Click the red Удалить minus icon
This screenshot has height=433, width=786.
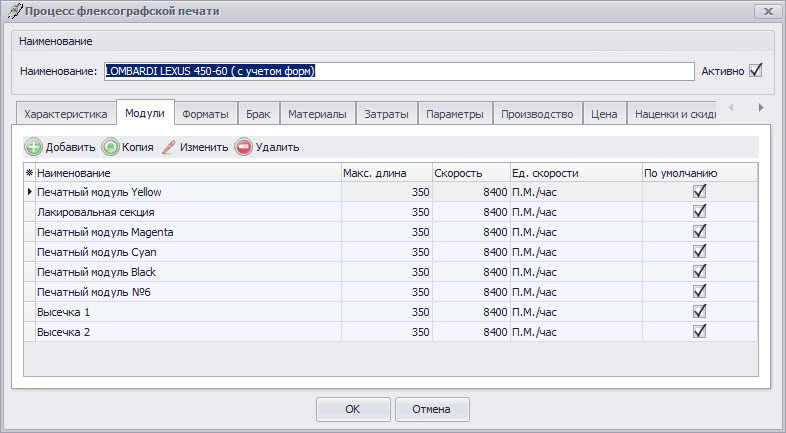(243, 147)
